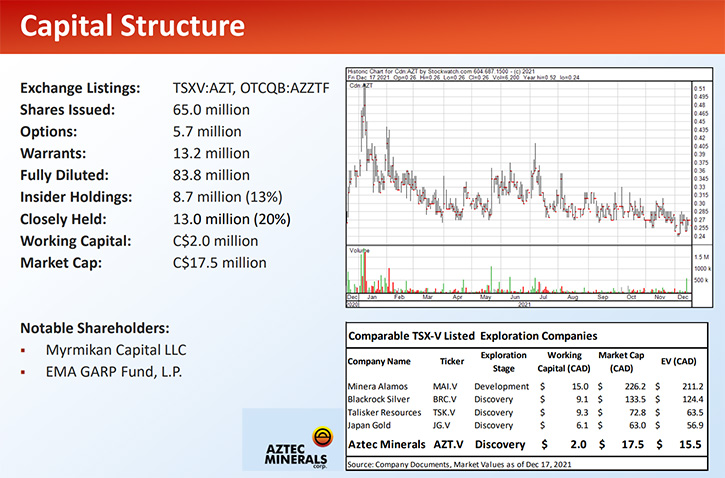Click the 'MAI.V' ticker cell
The image size is (725, 478).
445,386
